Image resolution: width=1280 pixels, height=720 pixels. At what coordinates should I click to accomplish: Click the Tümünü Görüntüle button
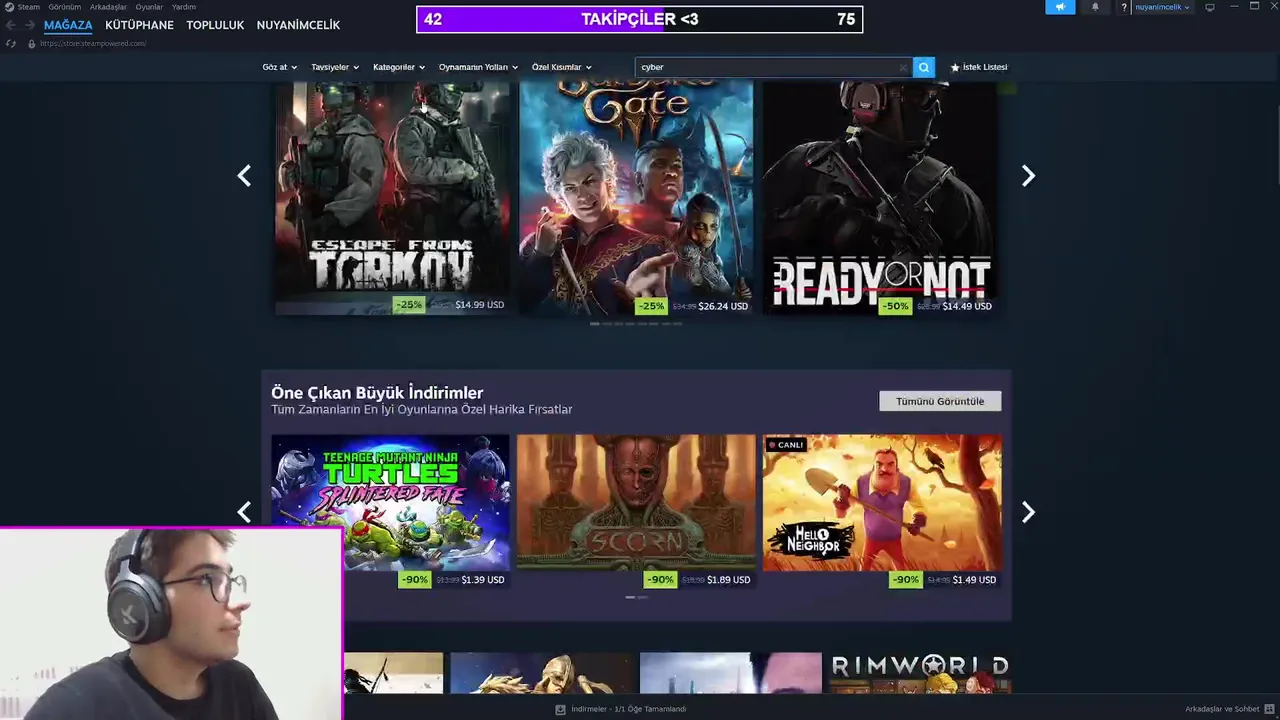(x=940, y=401)
